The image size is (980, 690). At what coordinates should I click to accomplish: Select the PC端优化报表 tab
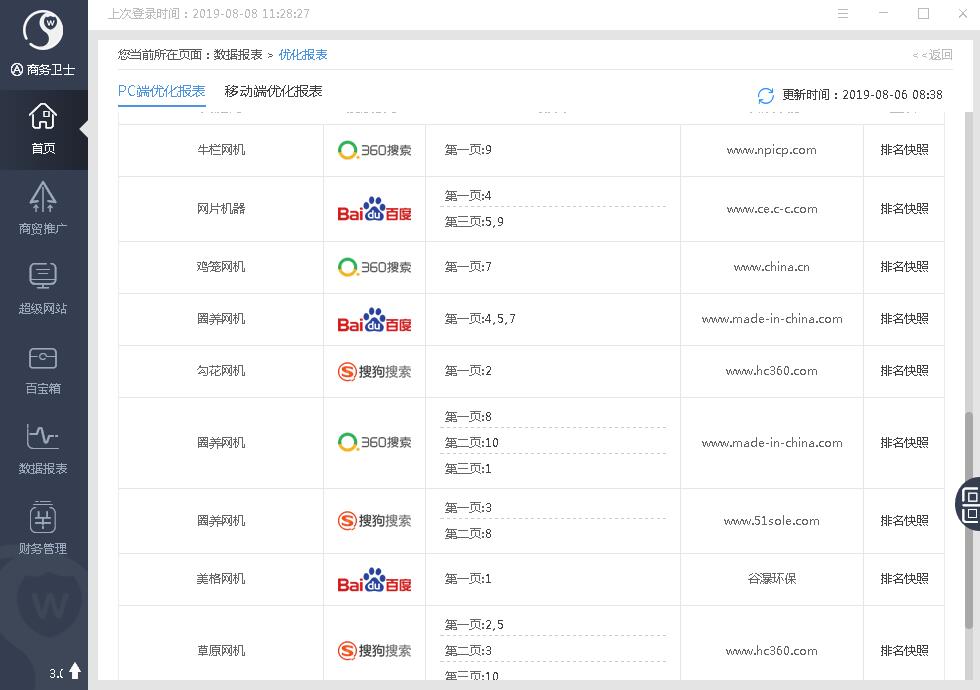(161, 91)
